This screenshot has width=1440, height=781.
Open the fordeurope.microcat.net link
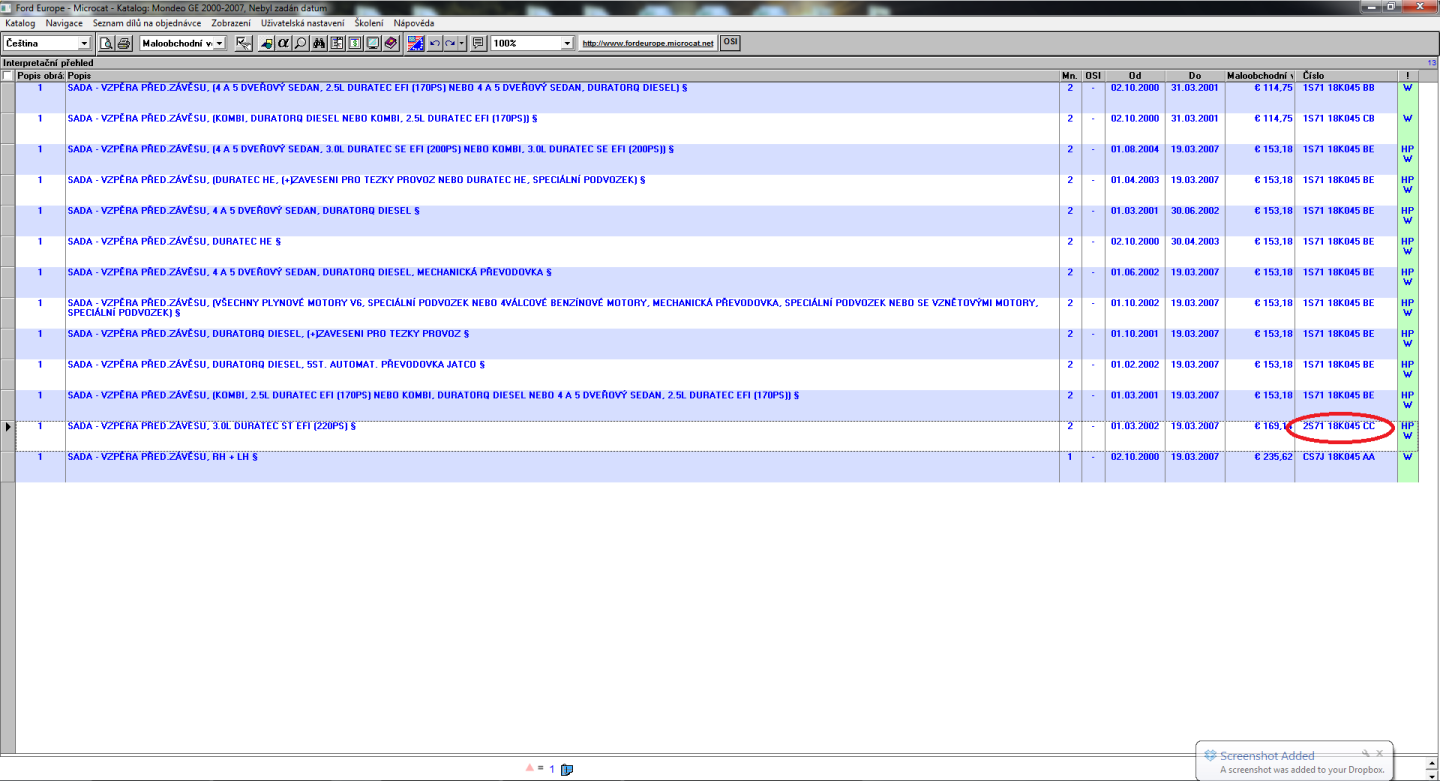(648, 43)
